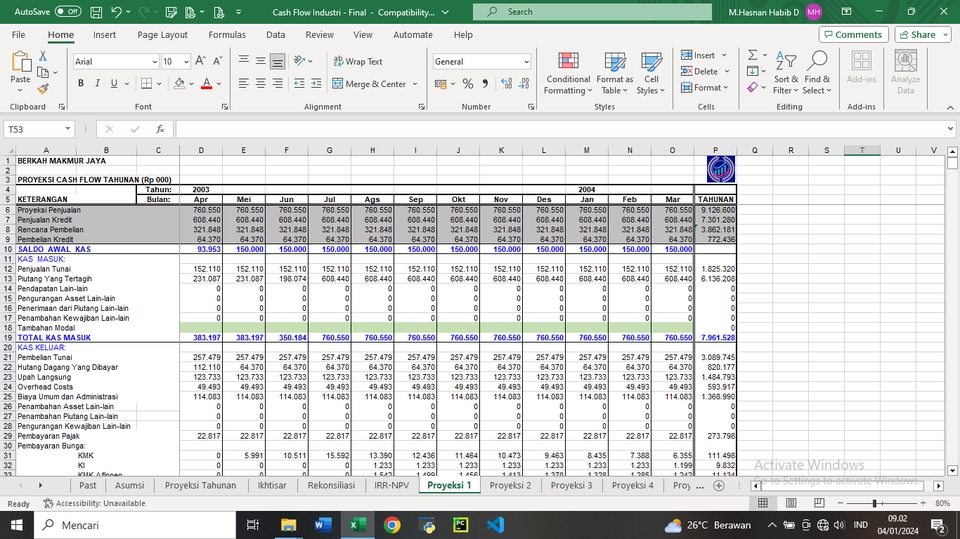Viewport: 960px width, 539px height.
Task: Toggle Underline formatting
Action: (x=114, y=83)
